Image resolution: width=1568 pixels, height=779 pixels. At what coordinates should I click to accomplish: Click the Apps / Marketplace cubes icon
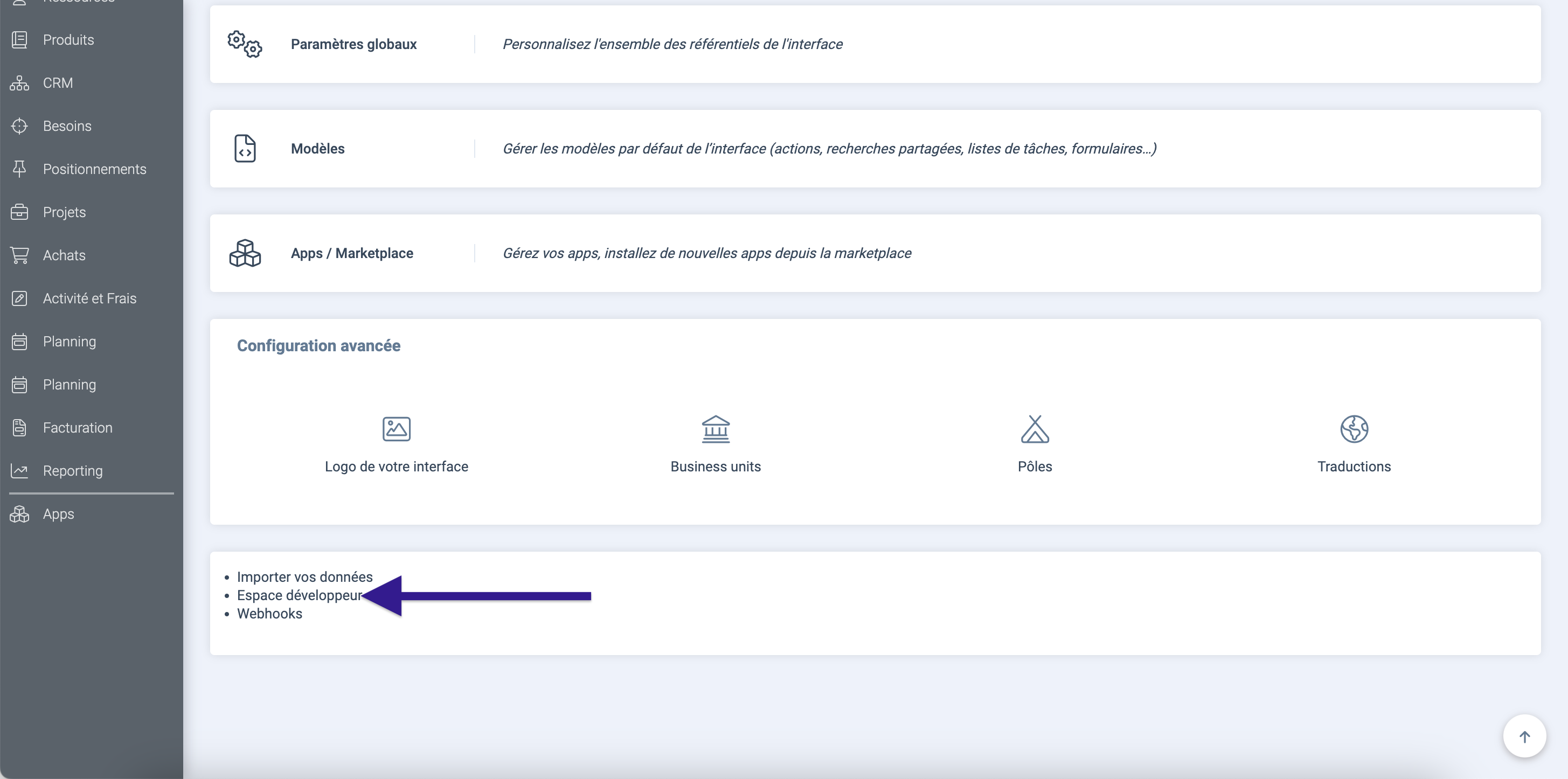pyautogui.click(x=245, y=253)
